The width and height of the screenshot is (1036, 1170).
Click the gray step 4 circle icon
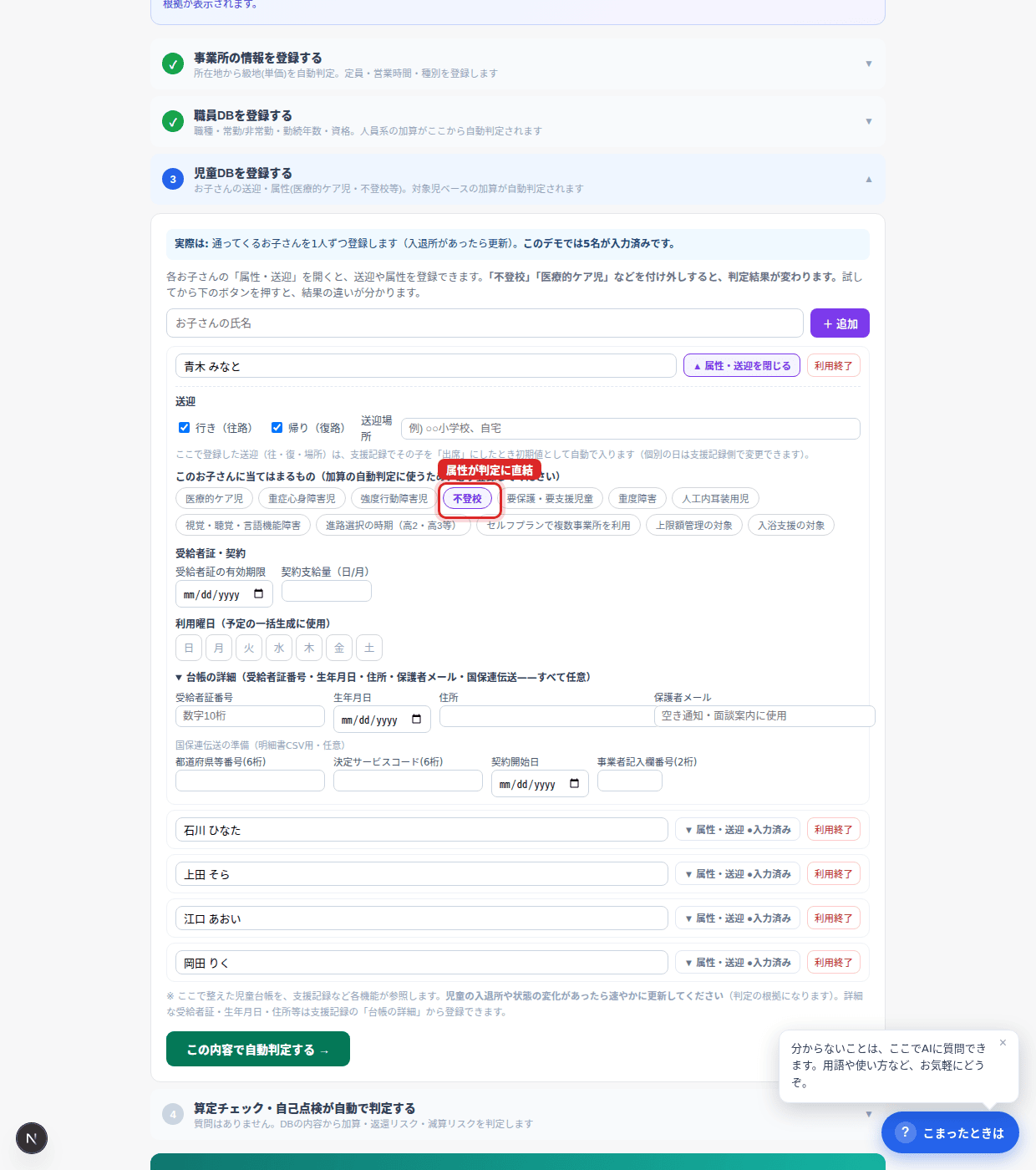(x=173, y=1114)
